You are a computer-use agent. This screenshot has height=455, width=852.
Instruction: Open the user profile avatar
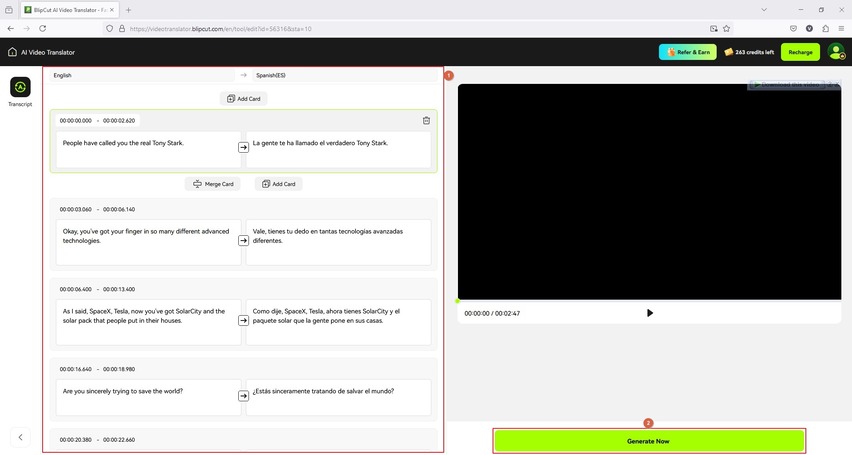(836, 52)
